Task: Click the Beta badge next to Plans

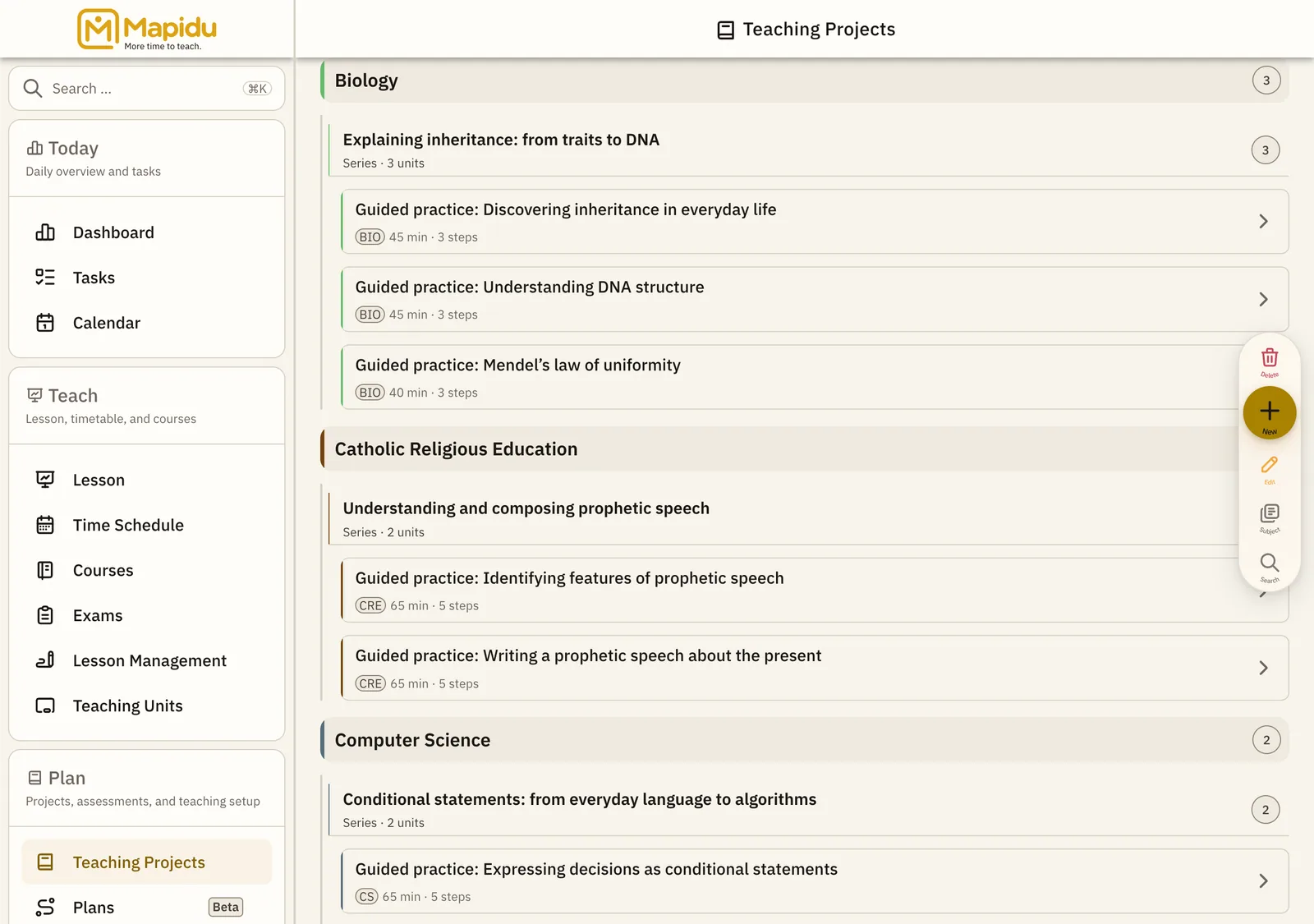Action: tap(226, 908)
